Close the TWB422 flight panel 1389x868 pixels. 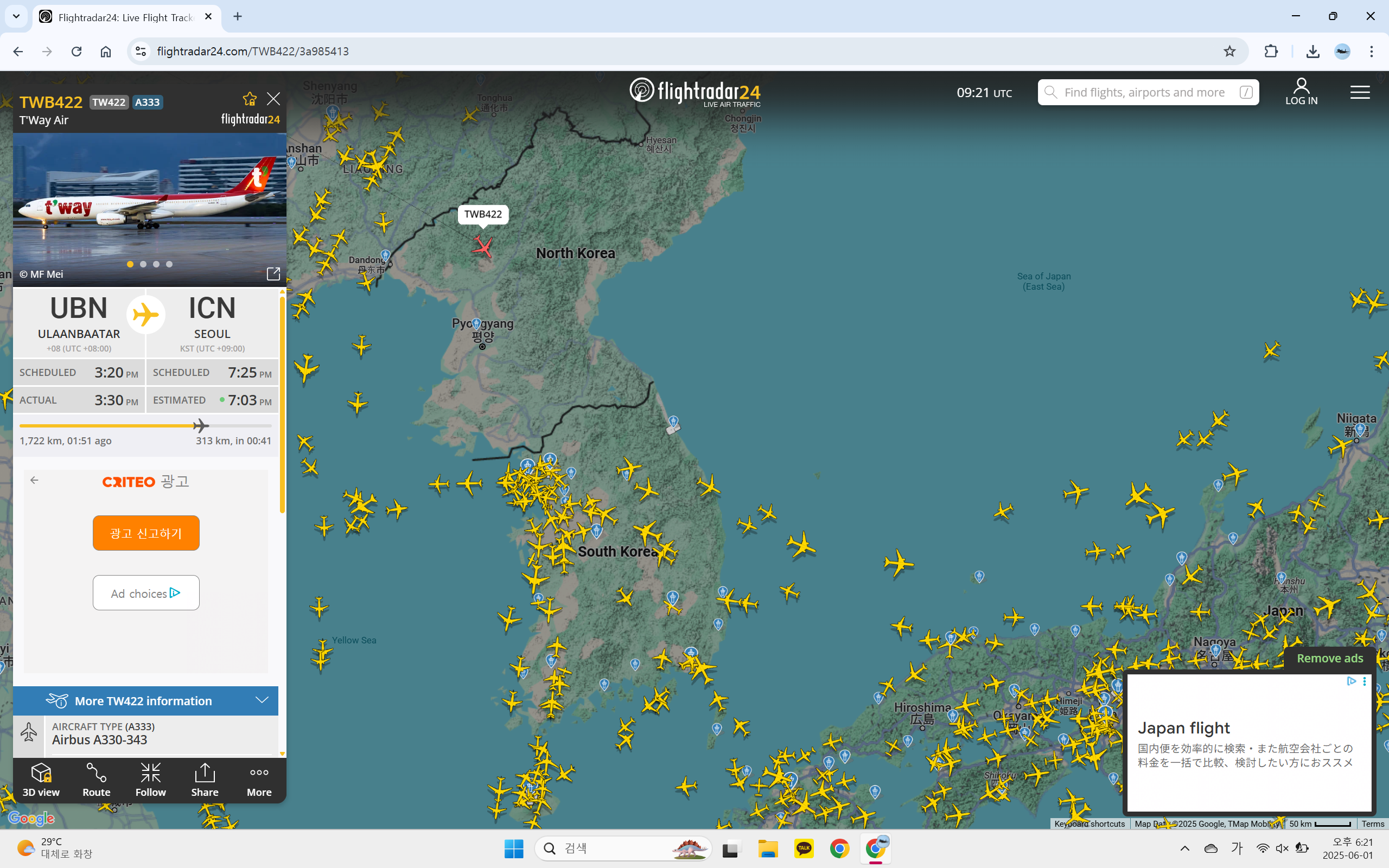[x=274, y=99]
